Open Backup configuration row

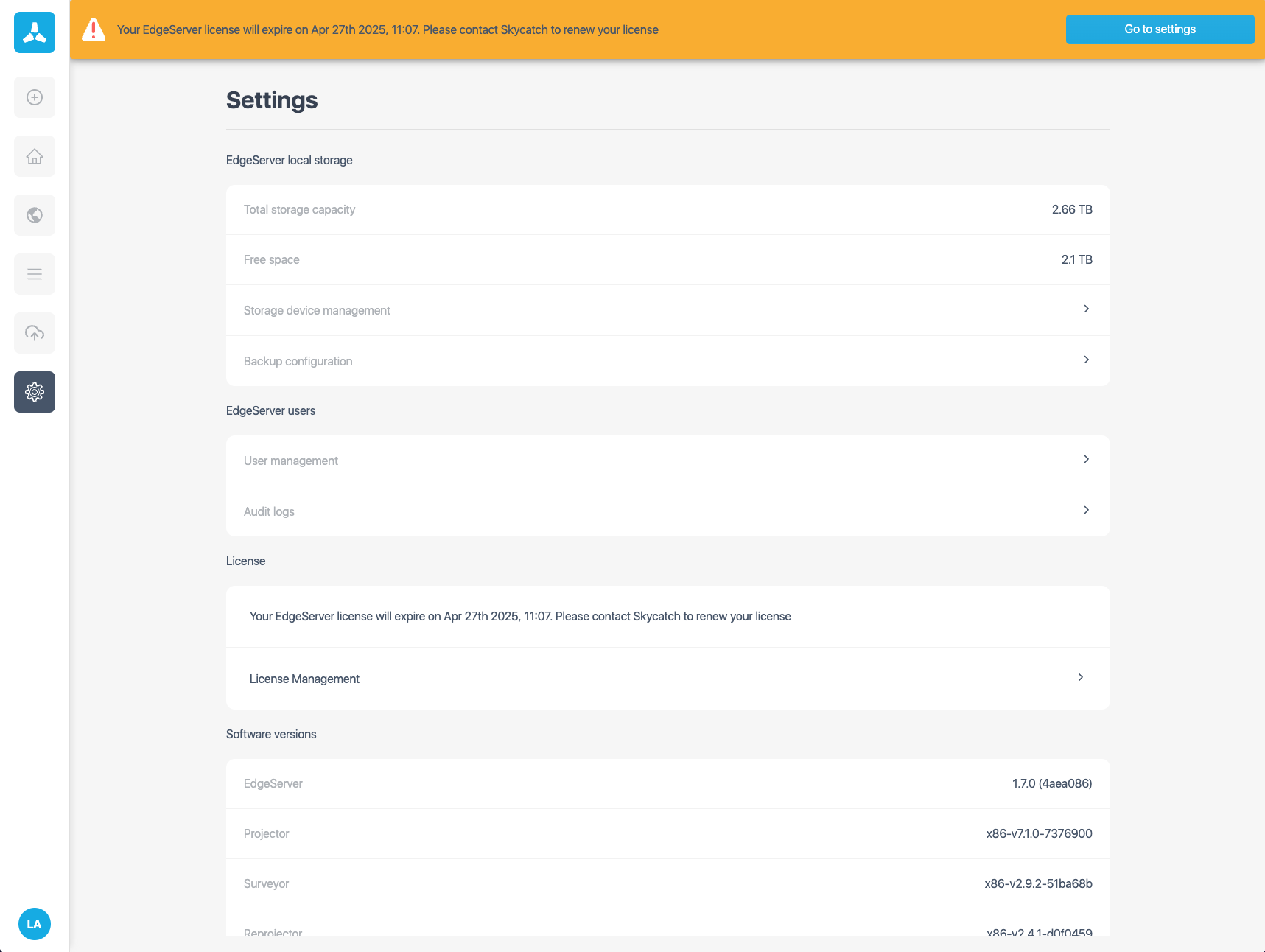pyautogui.click(x=668, y=361)
